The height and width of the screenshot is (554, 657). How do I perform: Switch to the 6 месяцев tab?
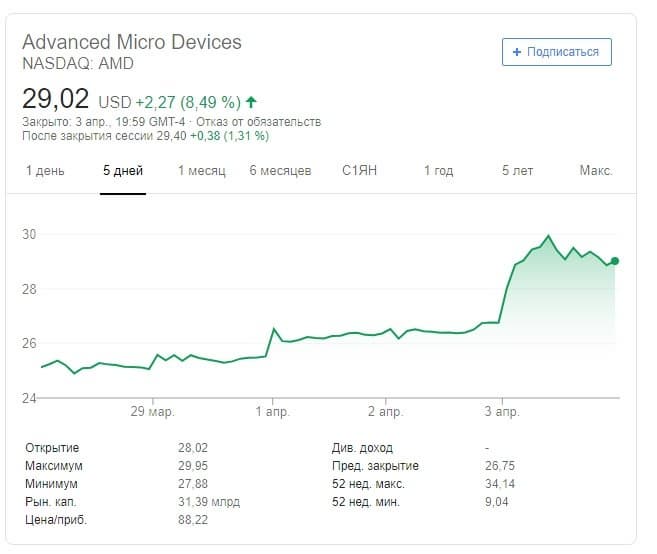280,171
